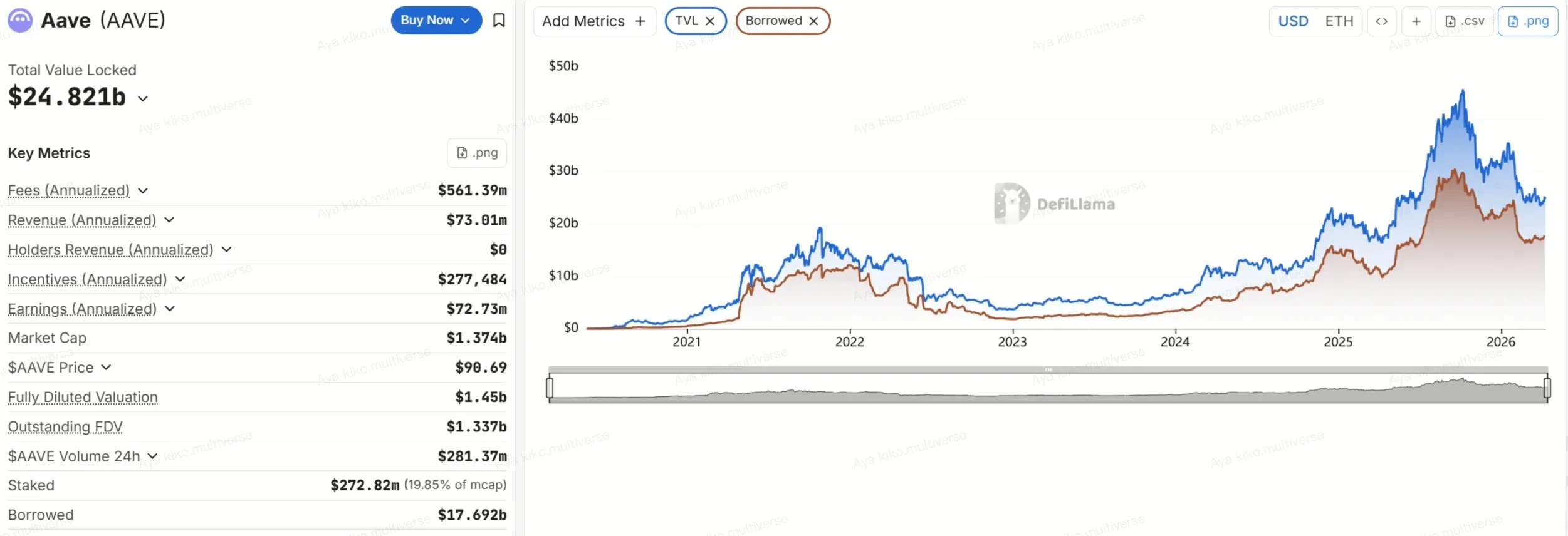Screen dimensions: 1568x536
Task: Remove the Borrowed metric chip
Action: (813, 21)
